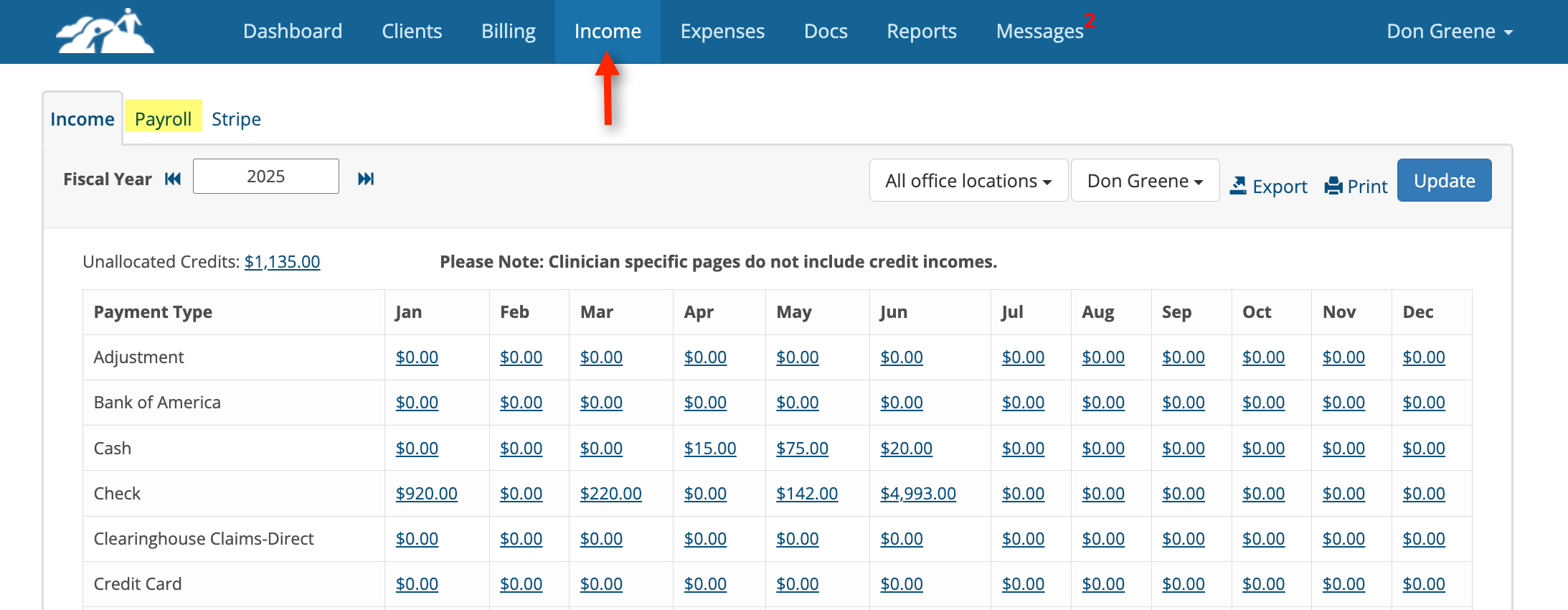Open Check June $4,993.00 amount
Screen dimensions: 1568x610
pyautogui.click(x=918, y=494)
